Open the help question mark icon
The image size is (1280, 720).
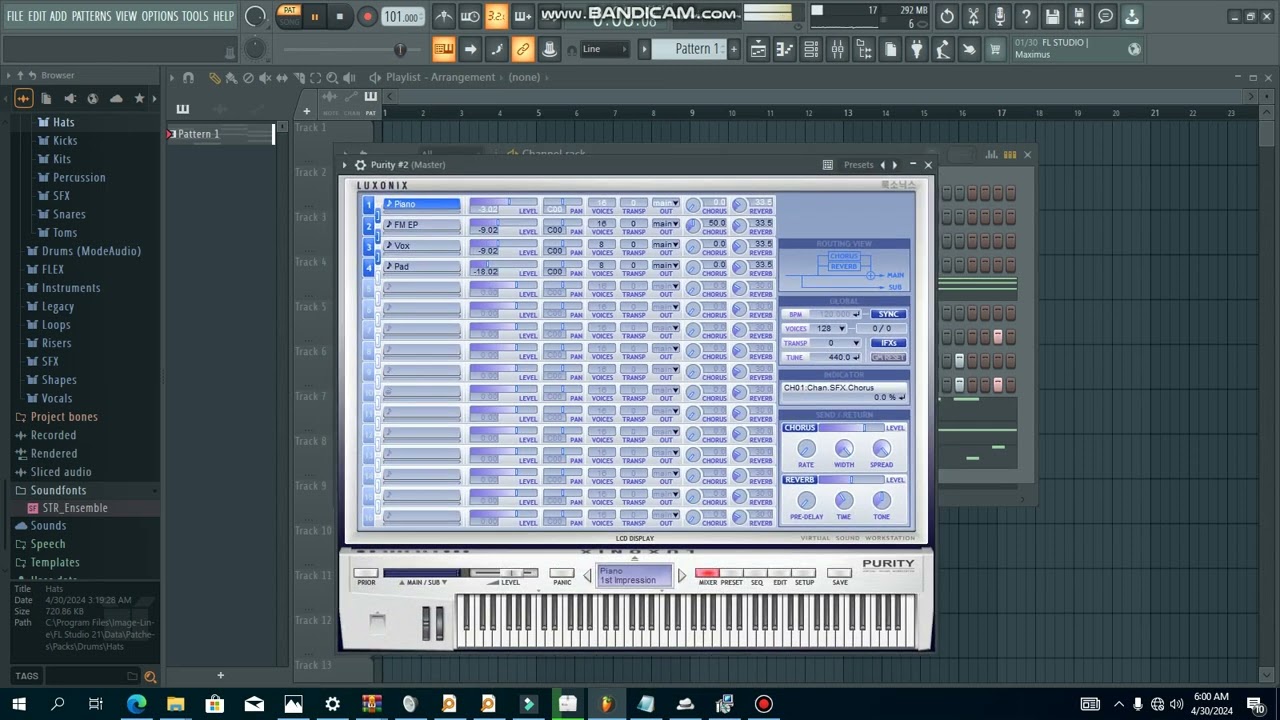pyautogui.click(x=1026, y=16)
